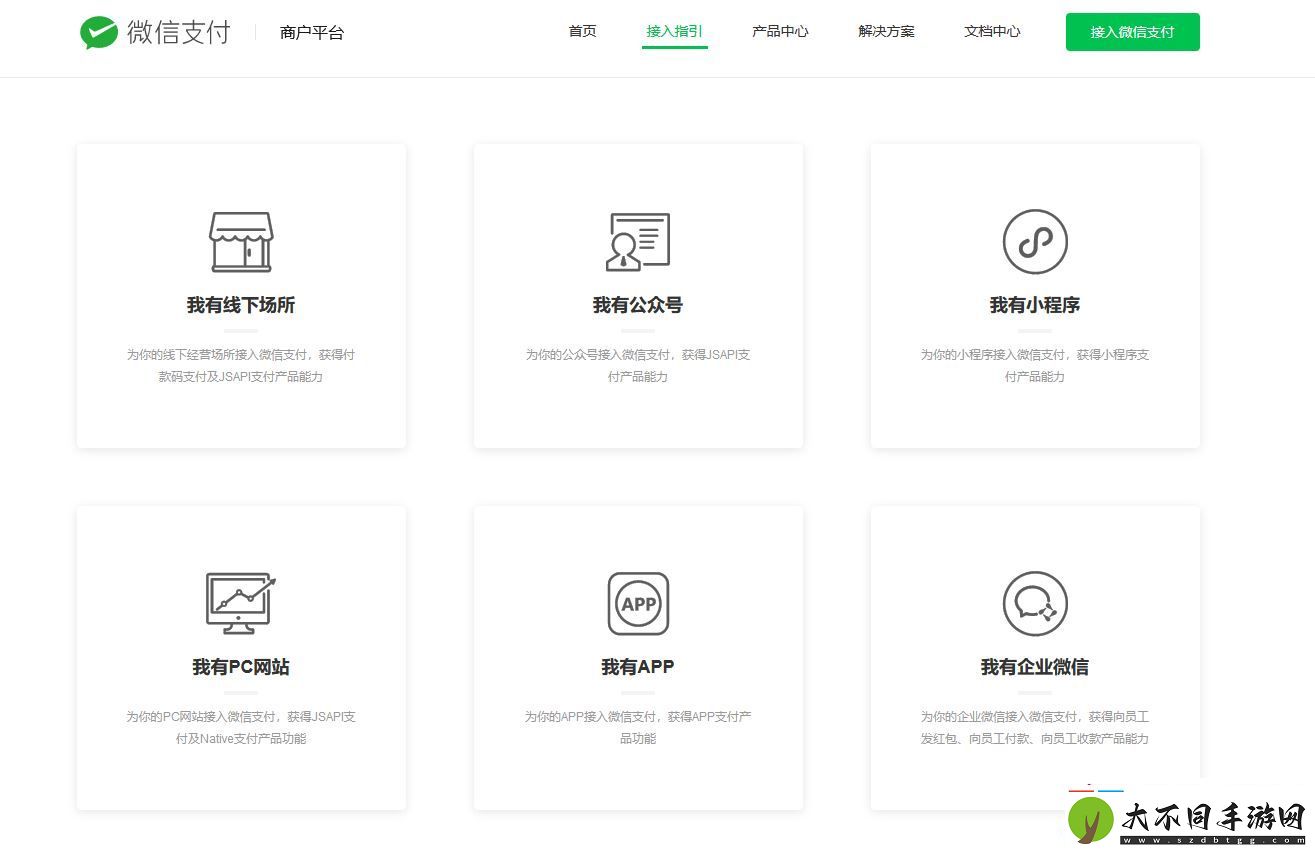Open the 我有PC网站 card title
Viewport: 1315px width, 850px height.
[241, 667]
